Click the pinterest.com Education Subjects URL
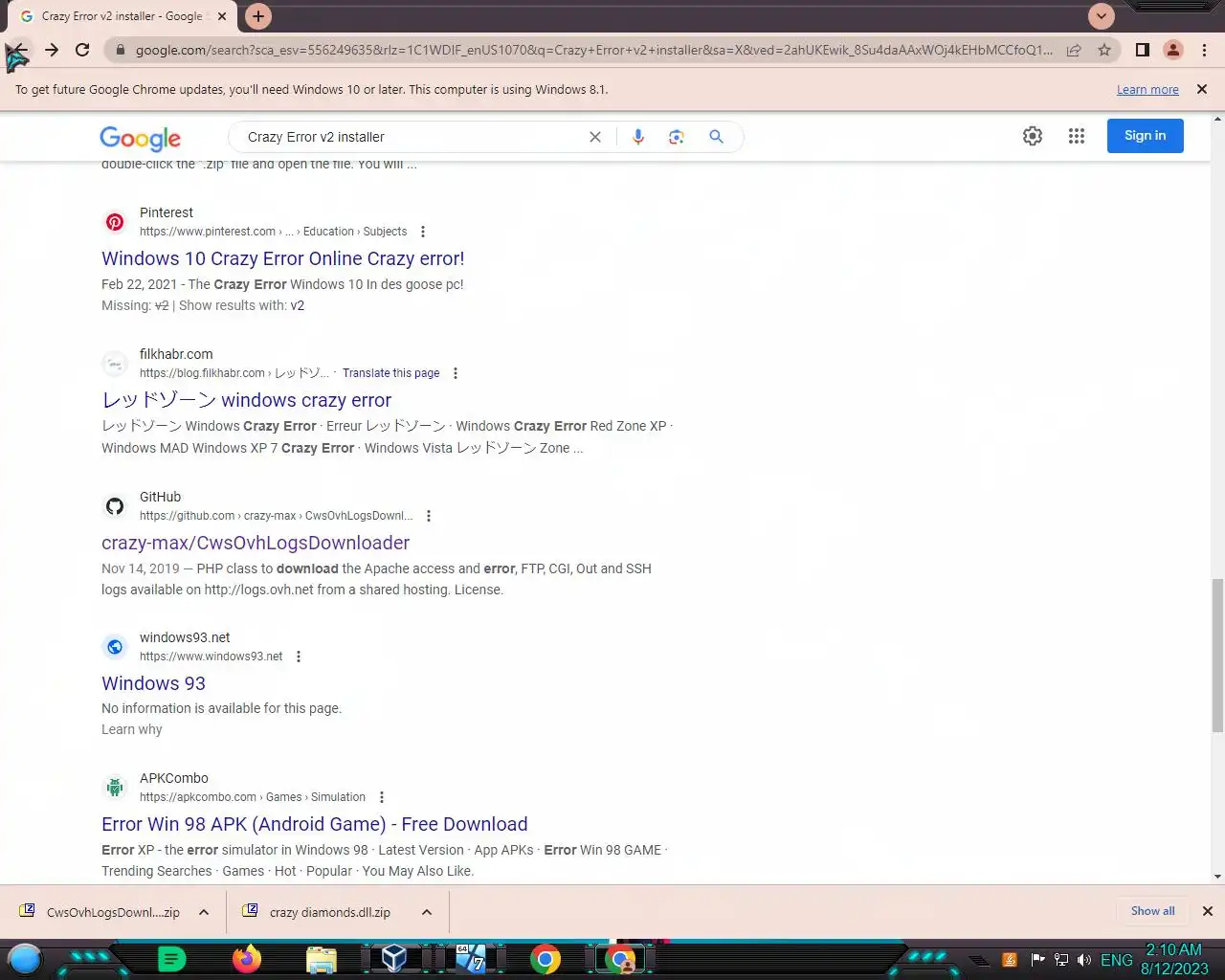Viewport: 1225px width, 980px height. [x=274, y=232]
